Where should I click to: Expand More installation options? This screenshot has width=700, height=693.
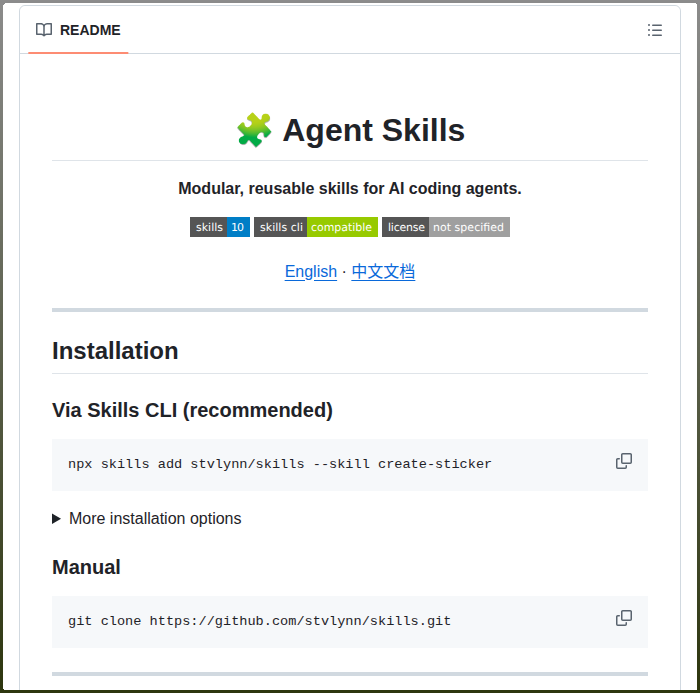[x=147, y=518]
